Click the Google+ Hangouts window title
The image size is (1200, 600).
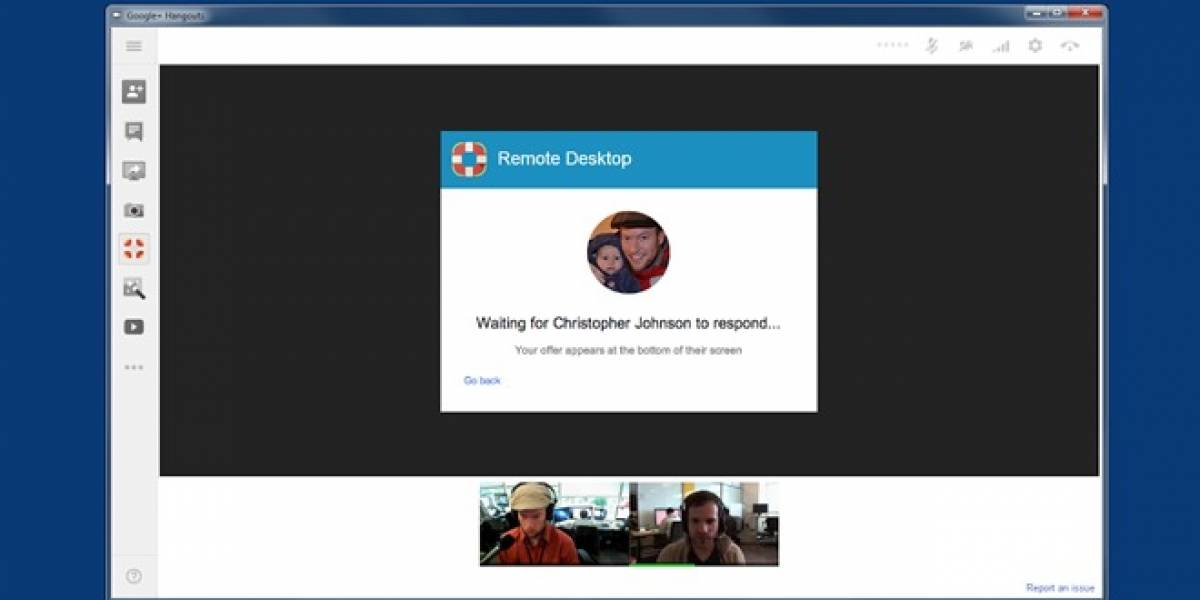coord(165,16)
